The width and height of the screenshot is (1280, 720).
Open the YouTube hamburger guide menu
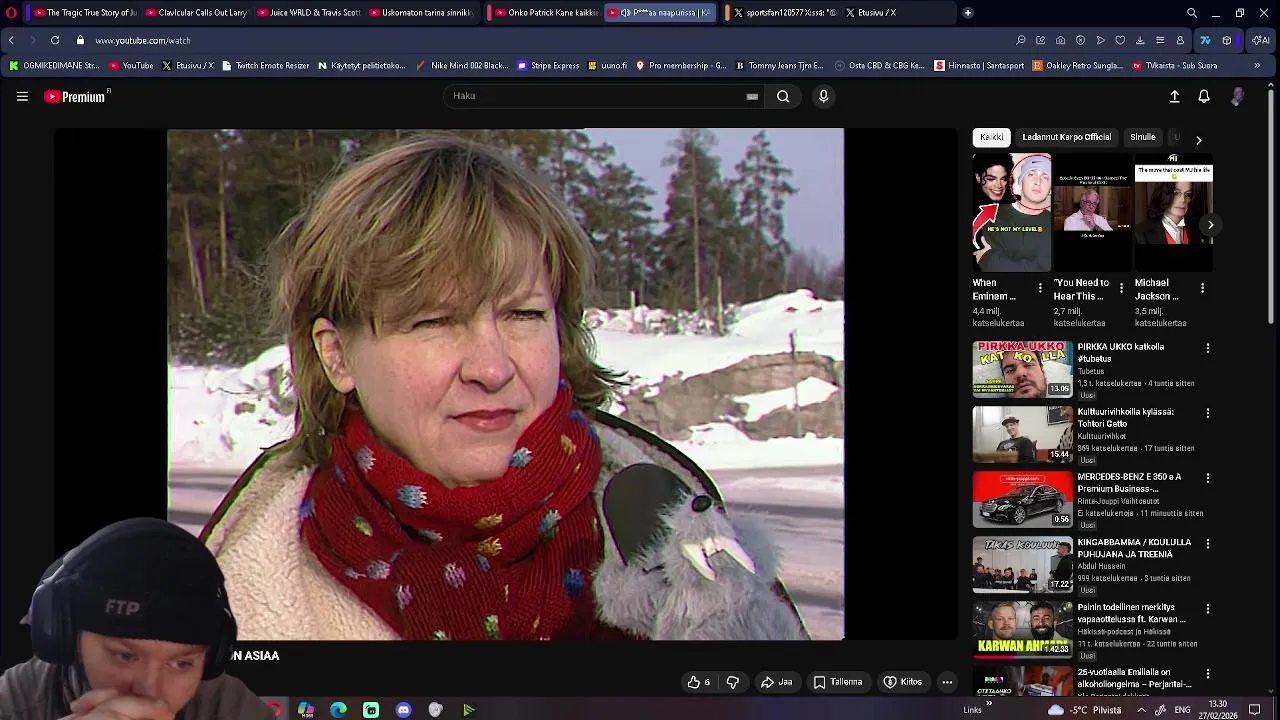[22, 96]
